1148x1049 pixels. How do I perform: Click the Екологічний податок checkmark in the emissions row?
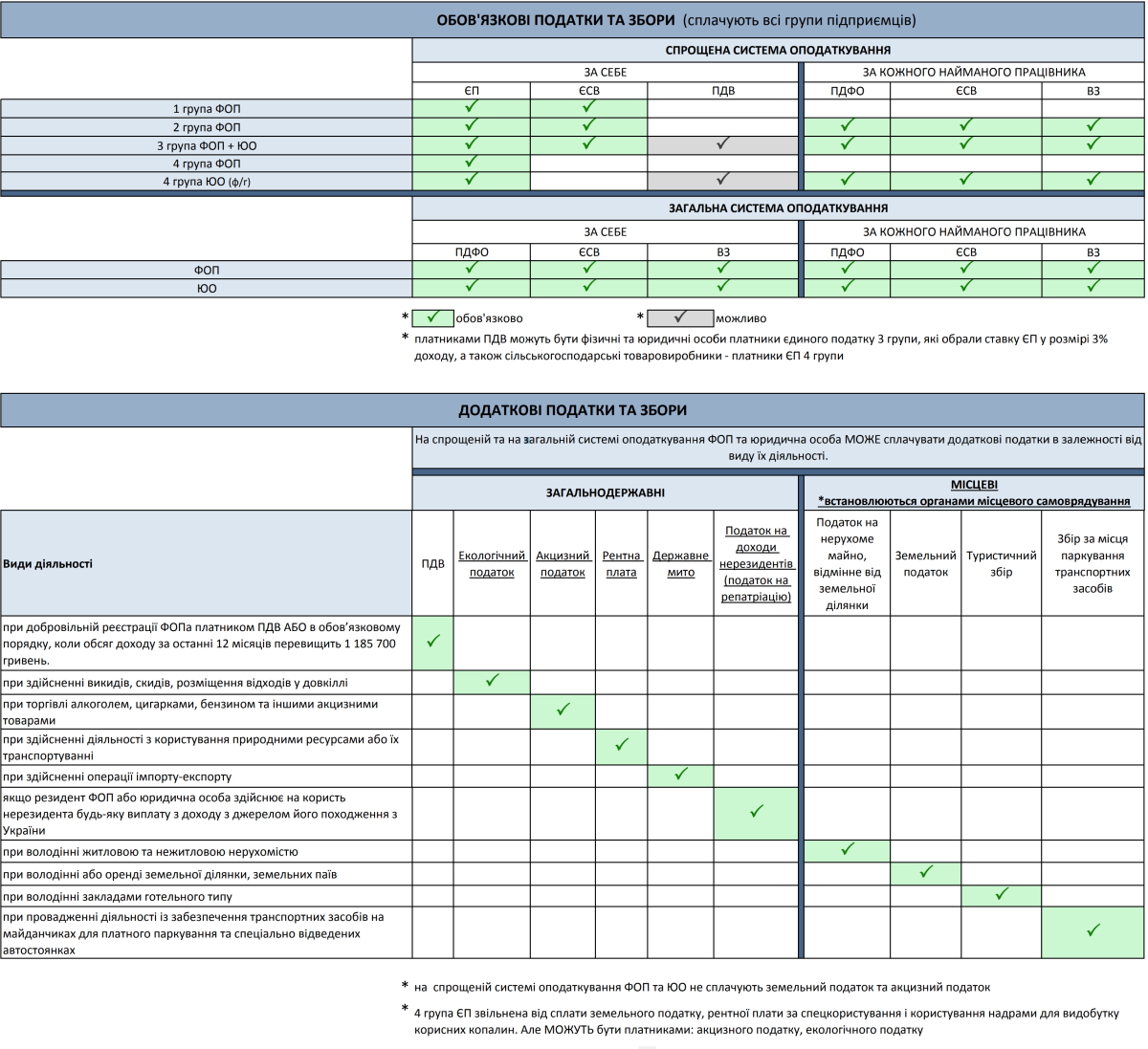(x=492, y=681)
